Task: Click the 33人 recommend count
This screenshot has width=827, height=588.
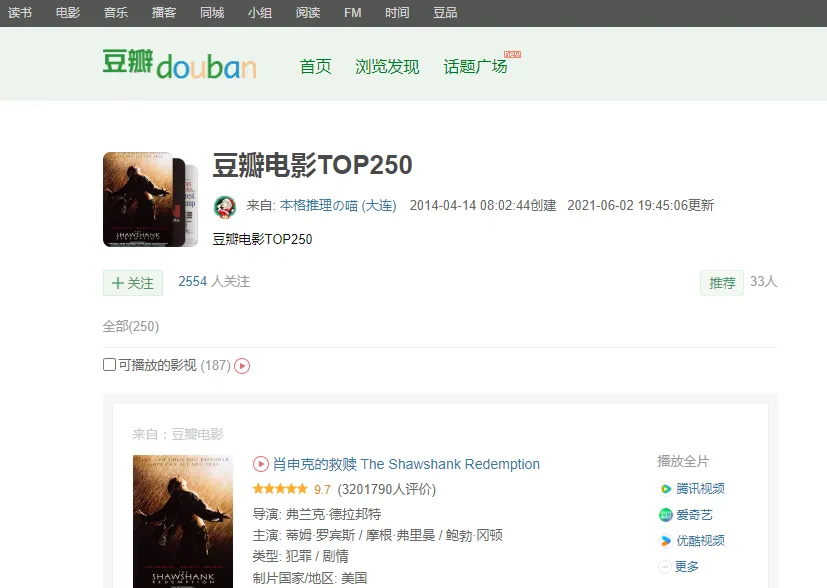Action: click(x=764, y=282)
